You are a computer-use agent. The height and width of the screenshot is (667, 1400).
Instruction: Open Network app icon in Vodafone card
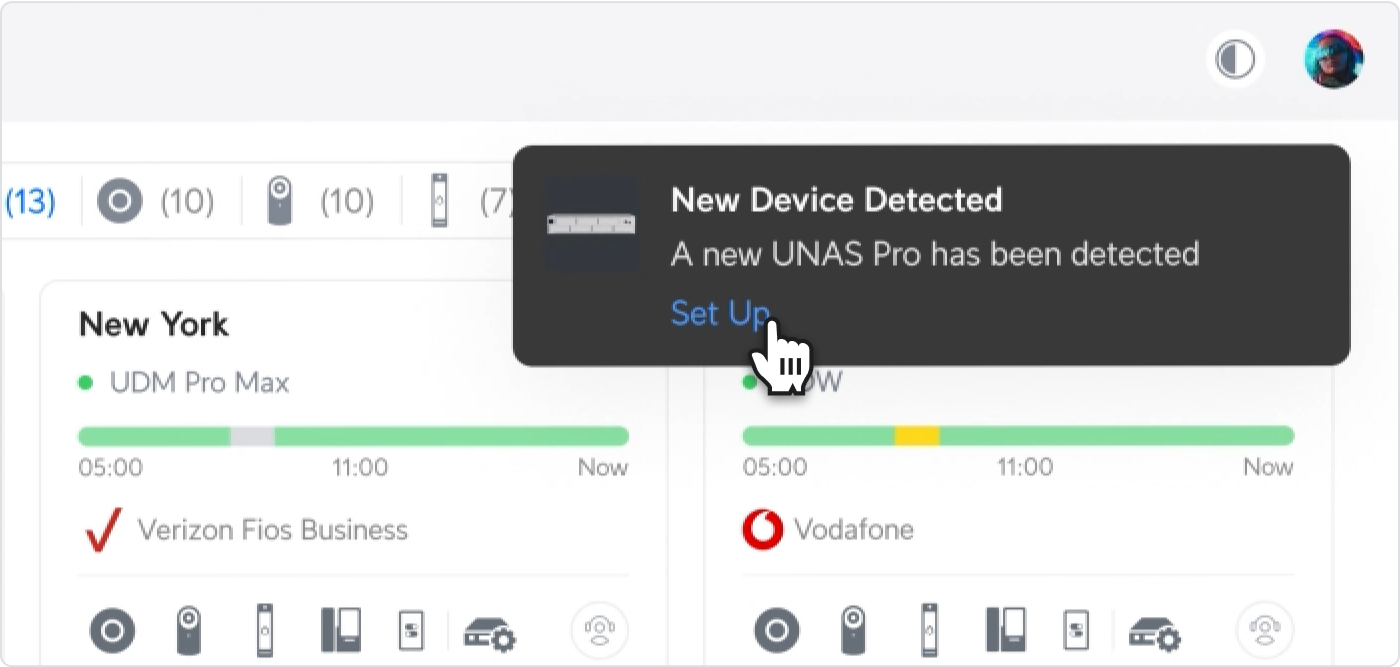tap(776, 631)
